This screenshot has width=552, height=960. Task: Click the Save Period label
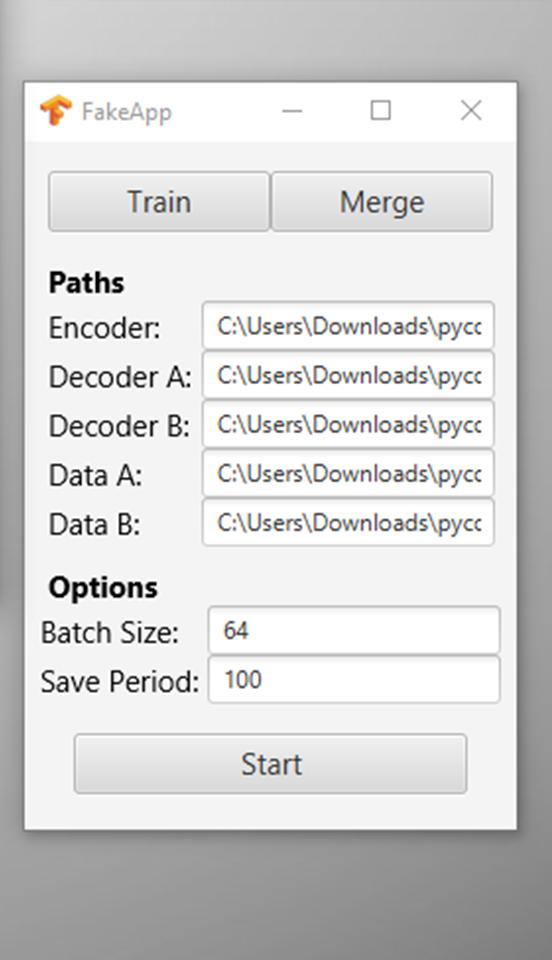pos(120,681)
